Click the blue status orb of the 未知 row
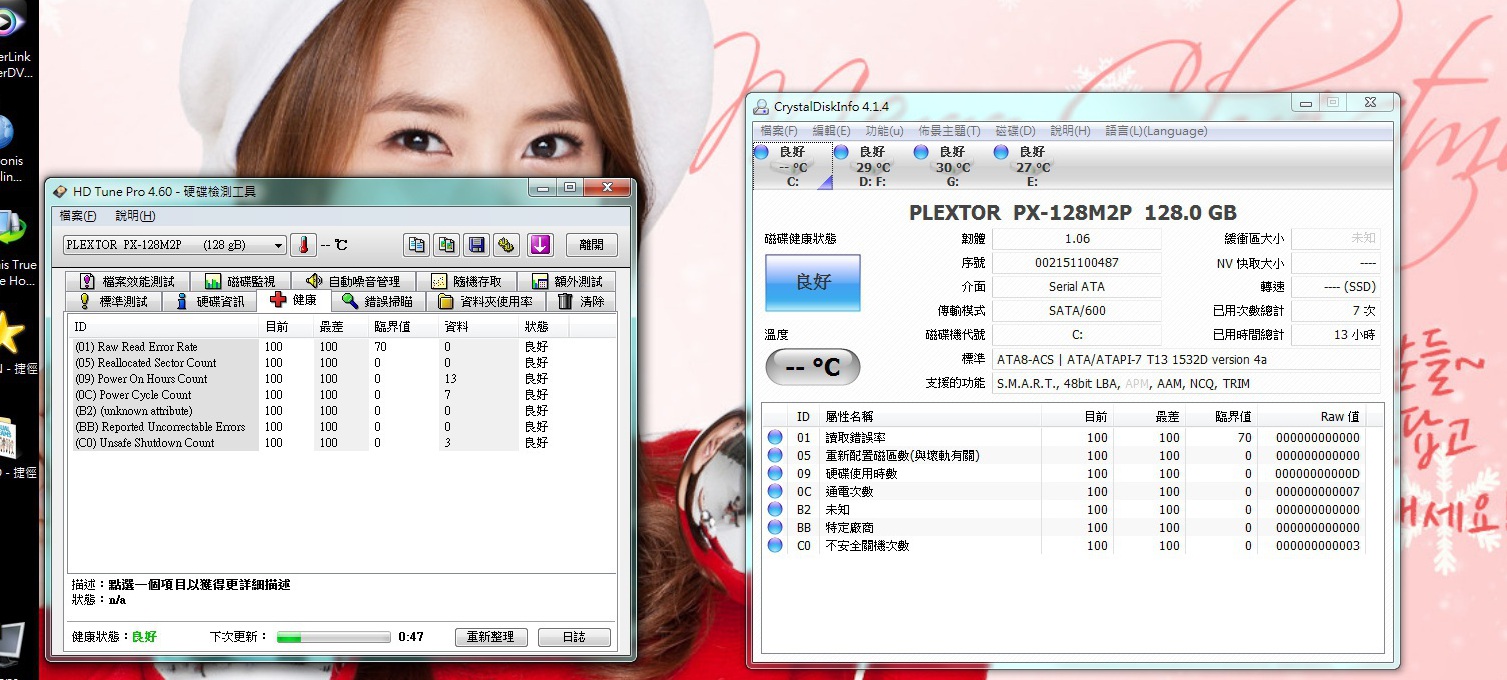 pyautogui.click(x=775, y=509)
